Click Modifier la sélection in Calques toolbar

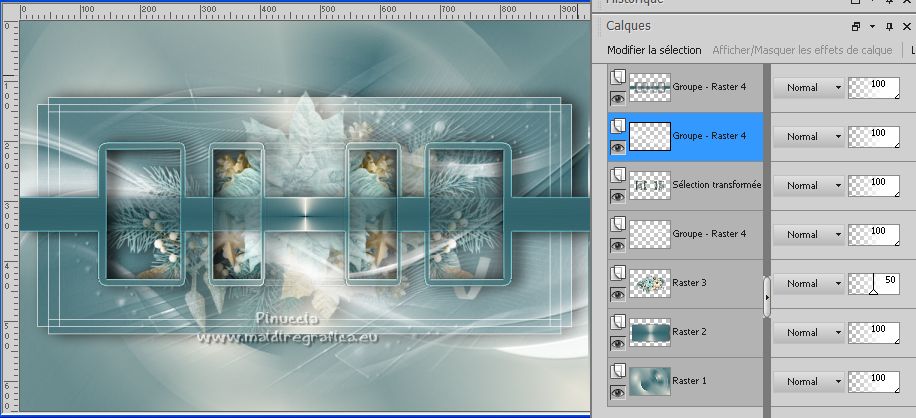coord(654,50)
